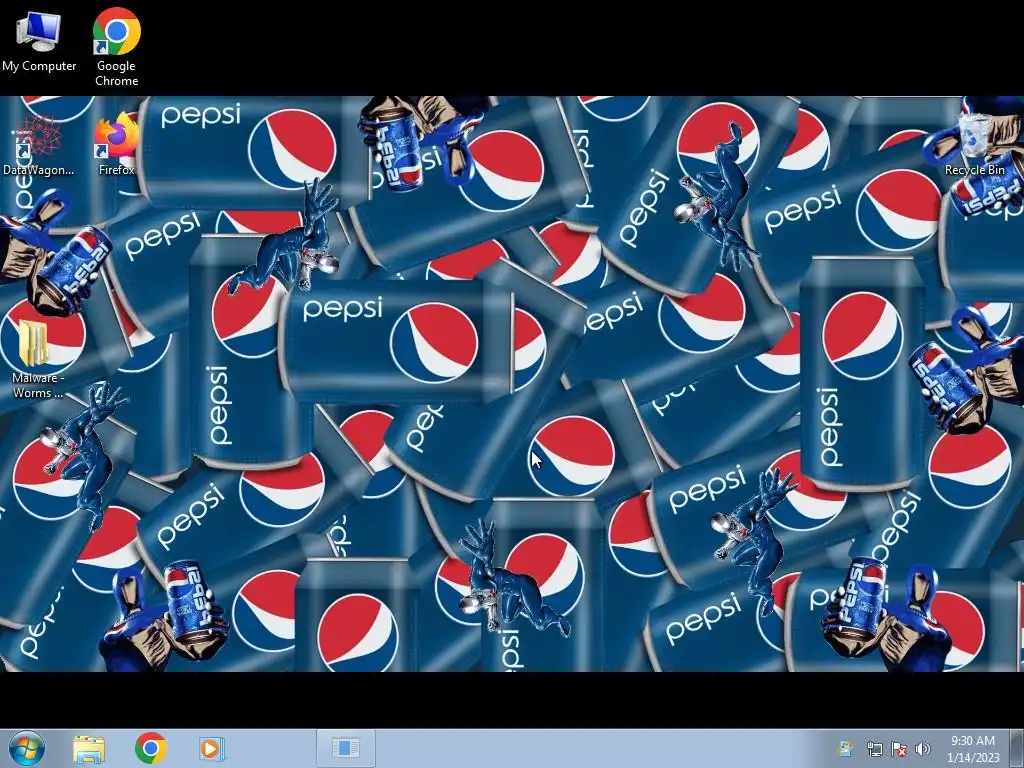Click the Show desktop button
Screen dimensions: 1024x768
point(1017,748)
